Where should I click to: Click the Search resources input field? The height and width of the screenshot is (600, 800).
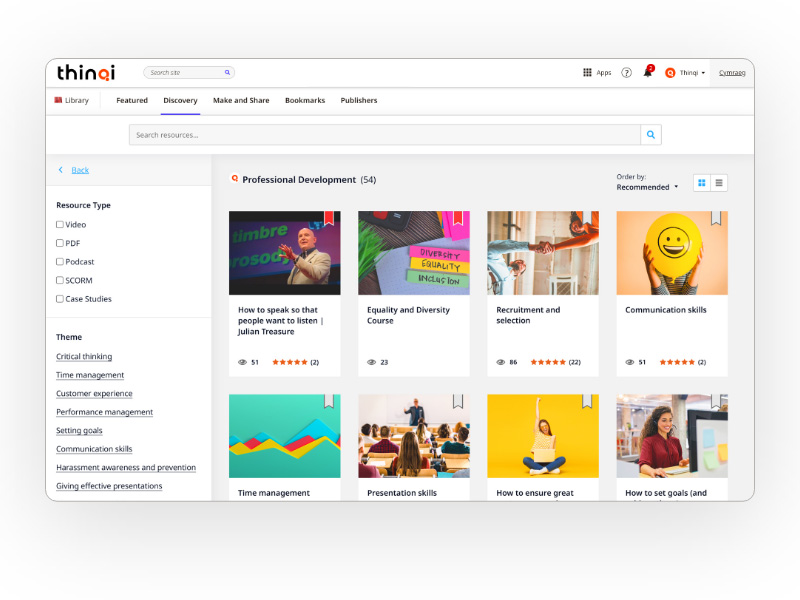(385, 135)
